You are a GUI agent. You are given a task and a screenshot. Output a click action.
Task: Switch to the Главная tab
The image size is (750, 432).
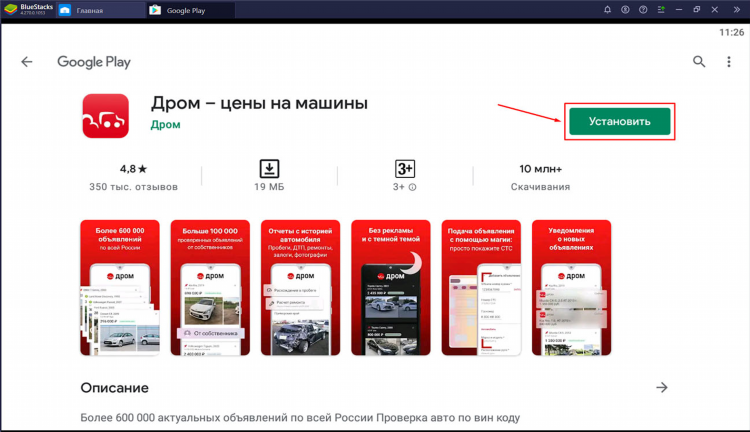point(100,10)
